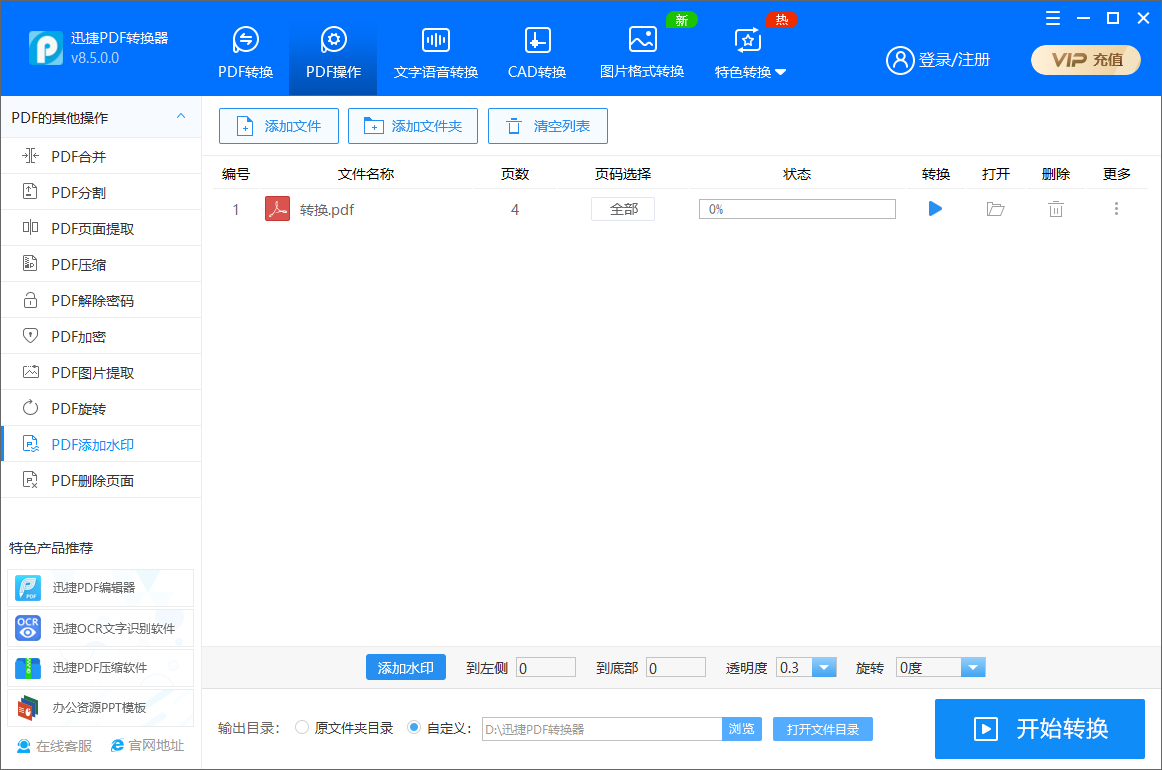Open 迅捷OCR文字识别软件 recommended product
1162x770 pixels.
pyautogui.click(x=101, y=628)
